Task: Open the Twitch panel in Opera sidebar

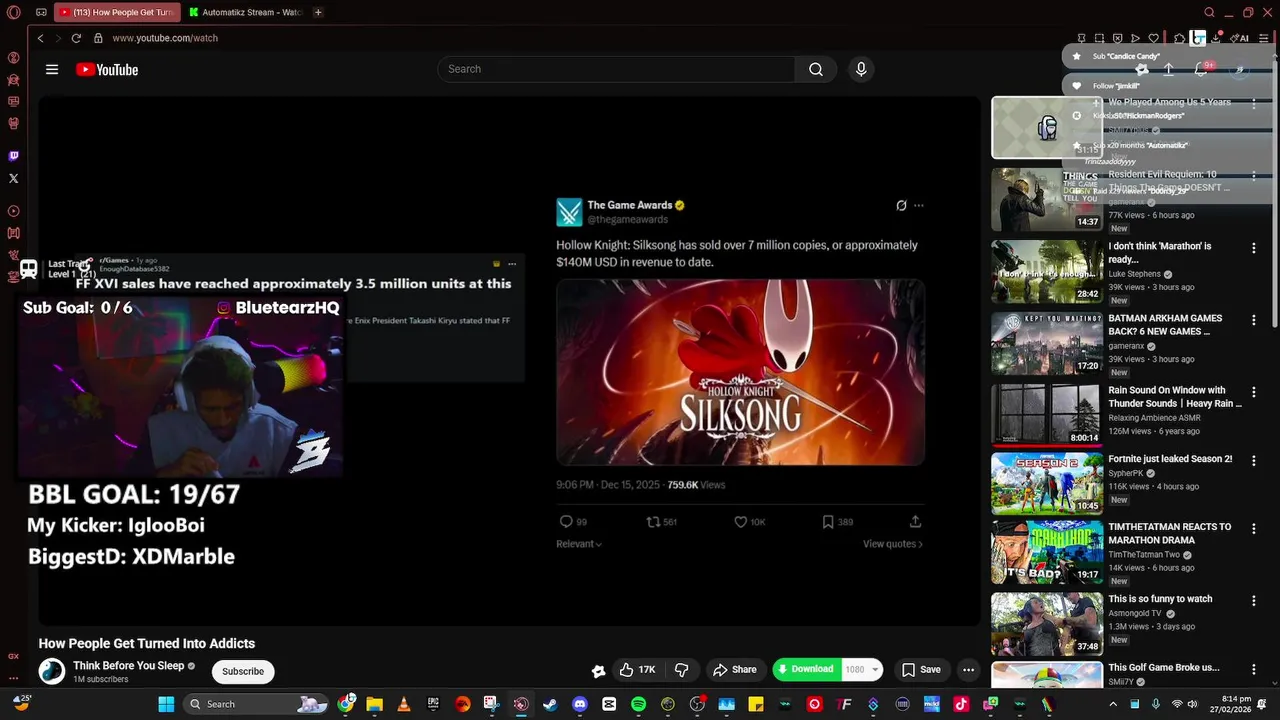Action: pyautogui.click(x=13, y=156)
